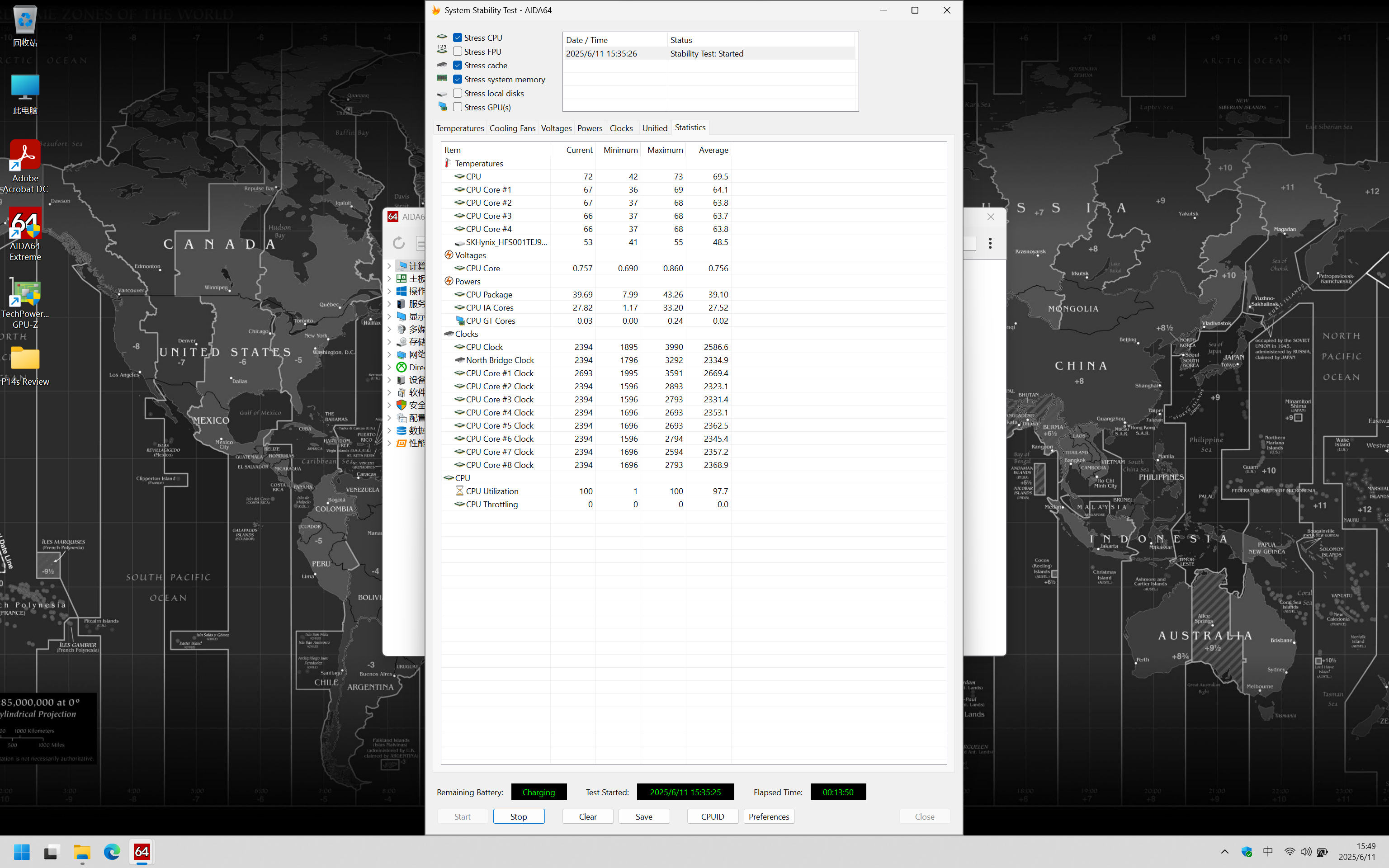Image resolution: width=1389 pixels, height=868 pixels.
Task: Stop the stability test
Action: pyautogui.click(x=518, y=816)
